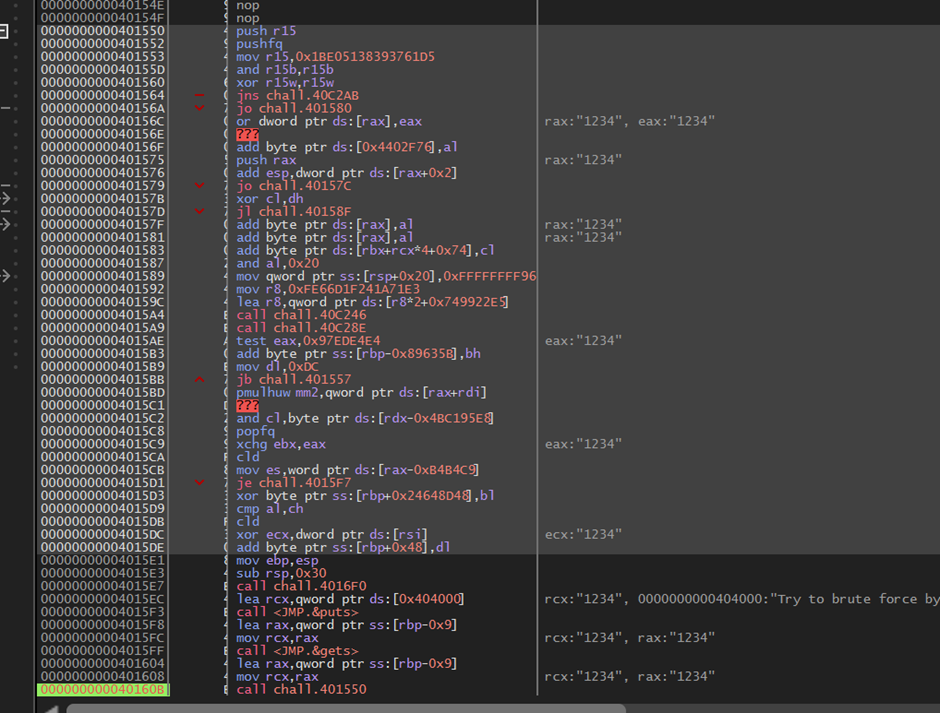The image size is (940, 713).
Task: Click the 'je chall.4015F7' jump instruction
Action: (x=294, y=483)
